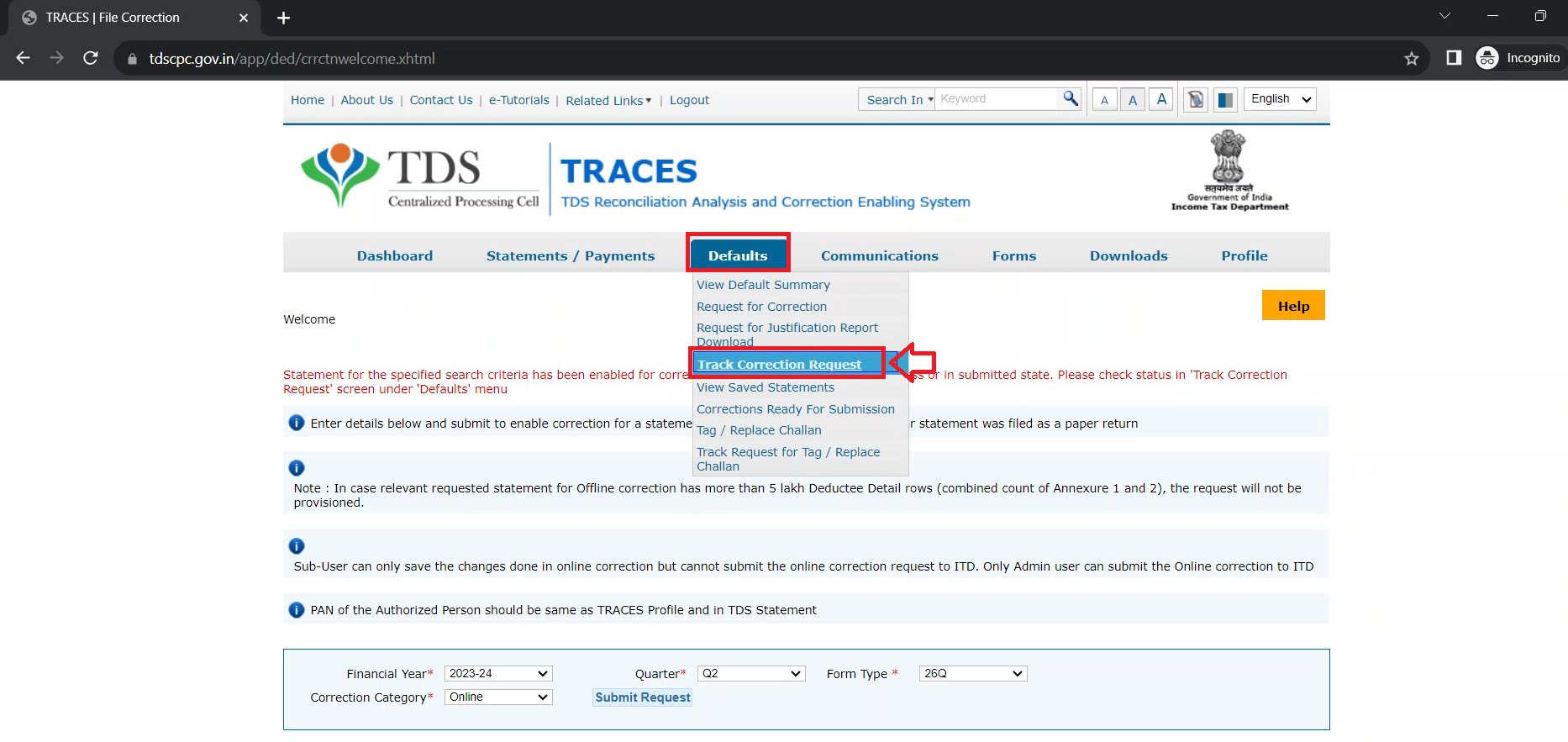The image size is (1568, 742).
Task: Select Tag / Replace Challan
Action: (759, 430)
